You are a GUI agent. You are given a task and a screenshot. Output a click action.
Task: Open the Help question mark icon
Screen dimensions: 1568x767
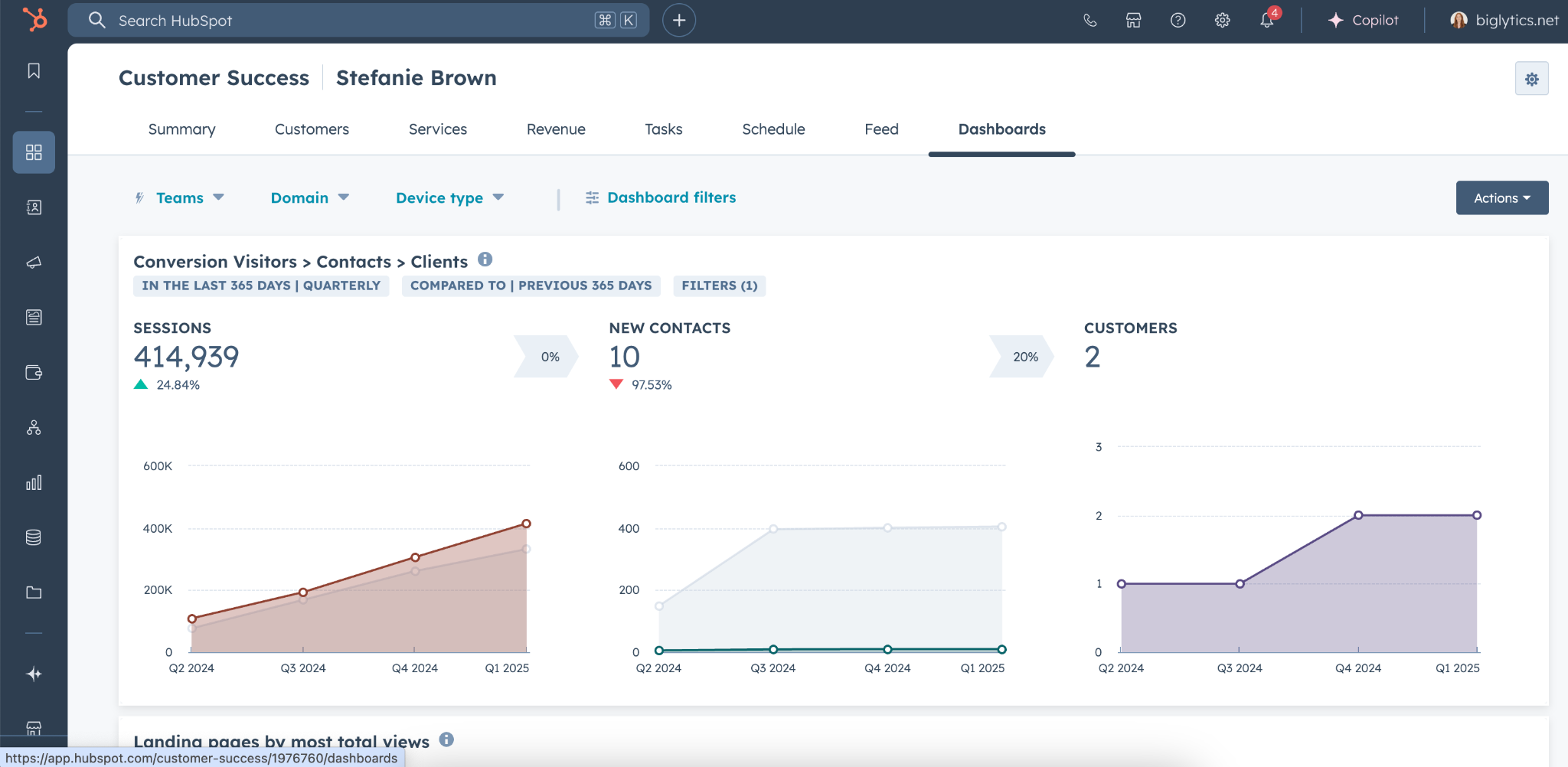click(1178, 21)
